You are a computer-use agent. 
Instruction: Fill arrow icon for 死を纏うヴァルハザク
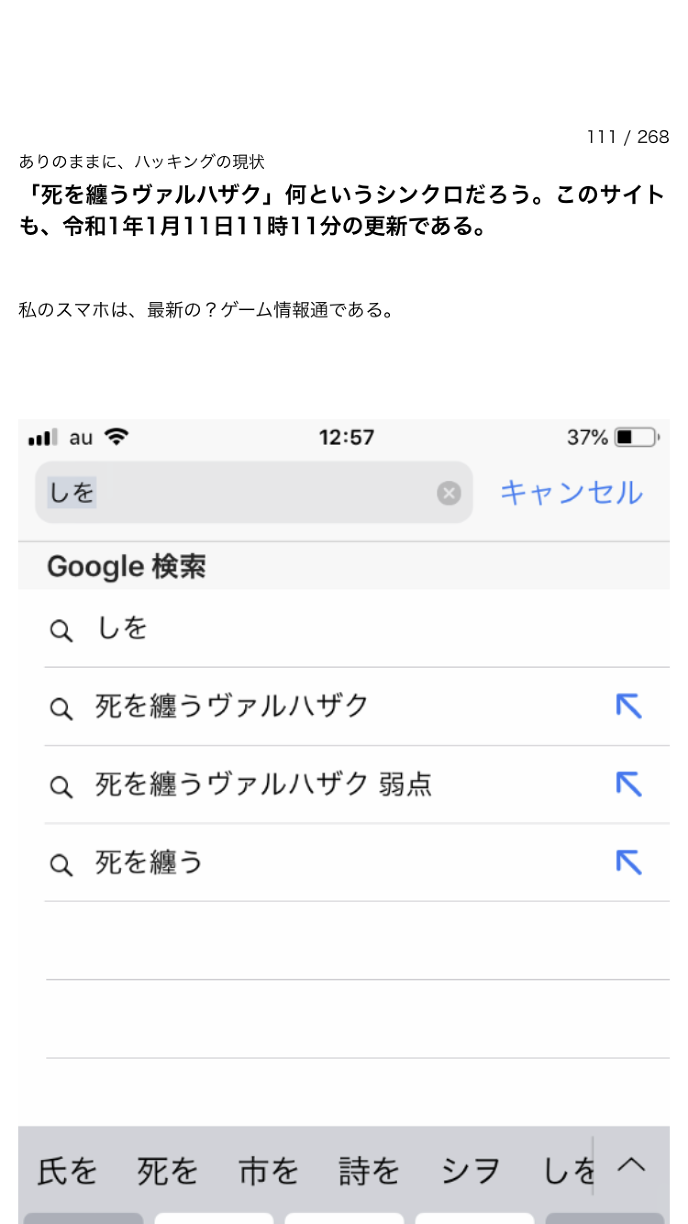click(x=628, y=707)
